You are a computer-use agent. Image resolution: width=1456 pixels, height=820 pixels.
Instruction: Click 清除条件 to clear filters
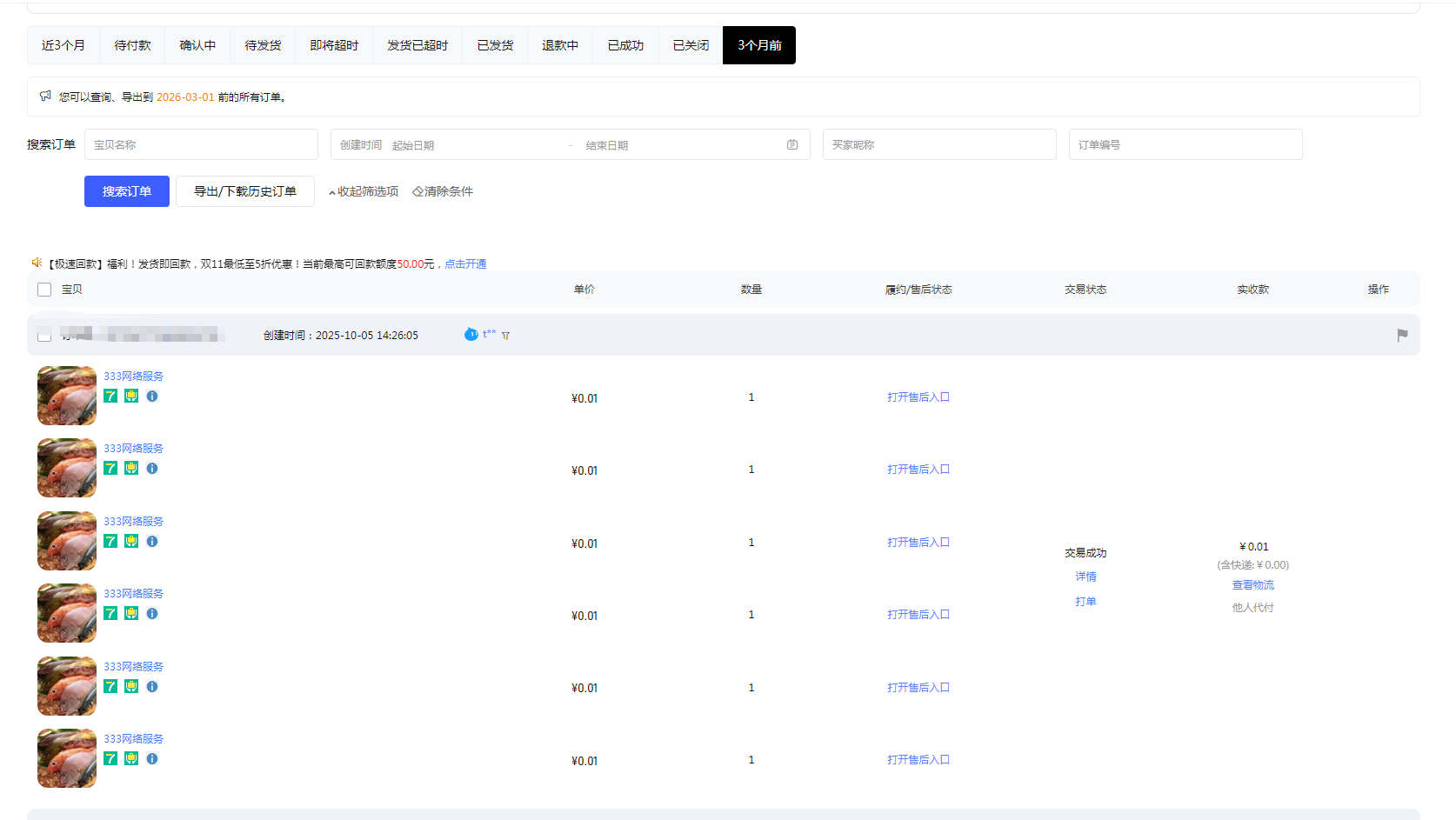(x=443, y=191)
